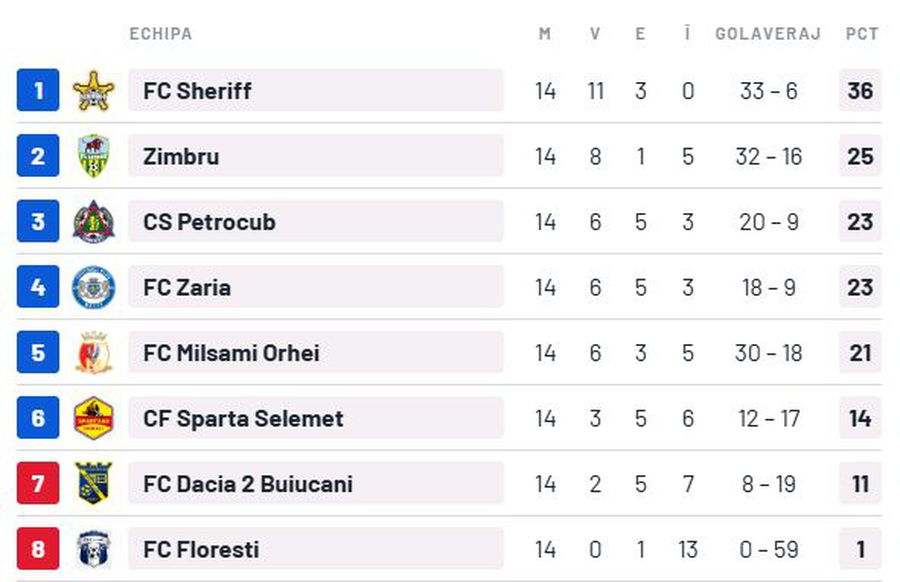Image resolution: width=900 pixels, height=582 pixels.
Task: Click the Zimbru club crest
Action: [x=93, y=156]
